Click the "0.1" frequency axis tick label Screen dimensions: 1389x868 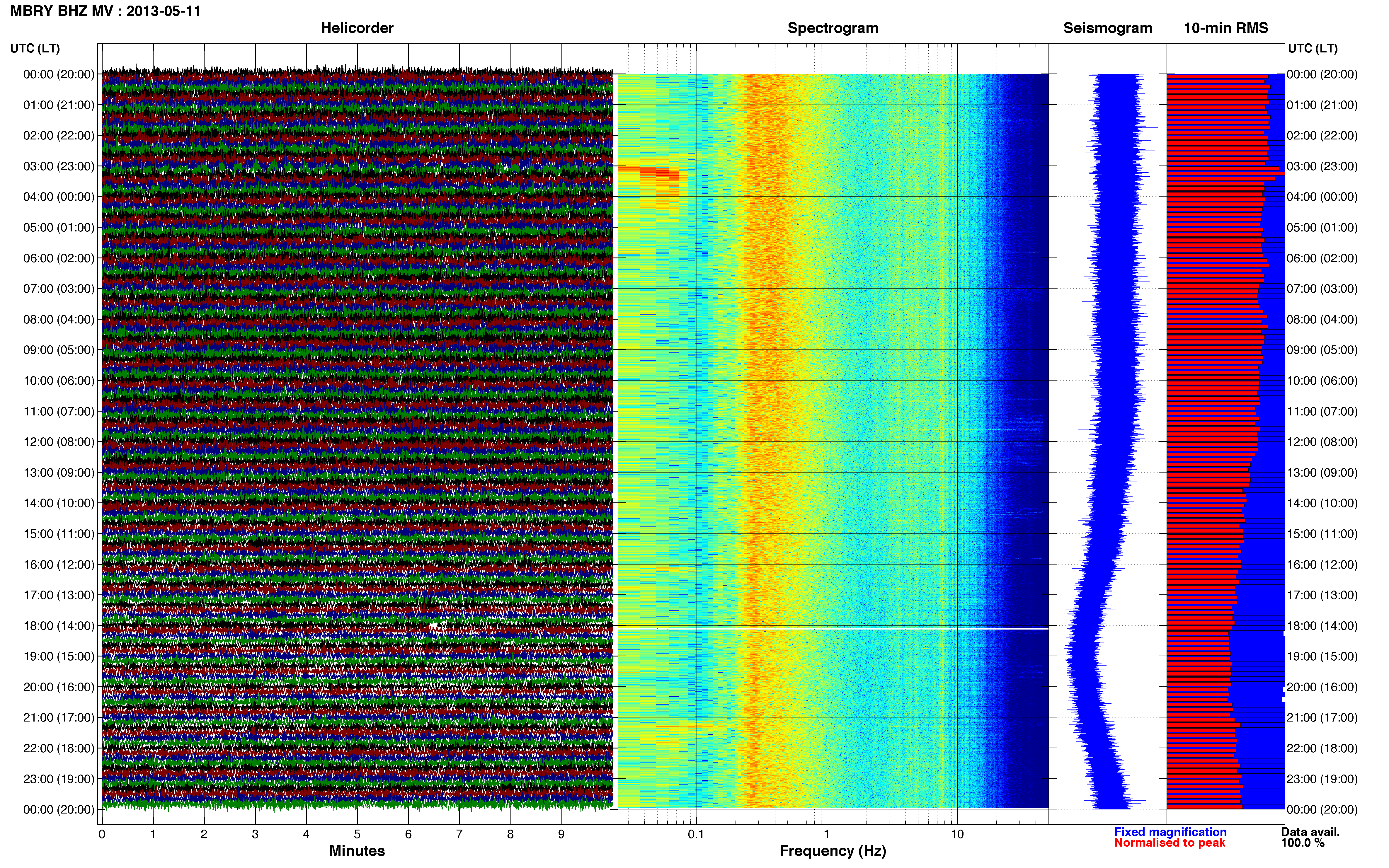696,834
